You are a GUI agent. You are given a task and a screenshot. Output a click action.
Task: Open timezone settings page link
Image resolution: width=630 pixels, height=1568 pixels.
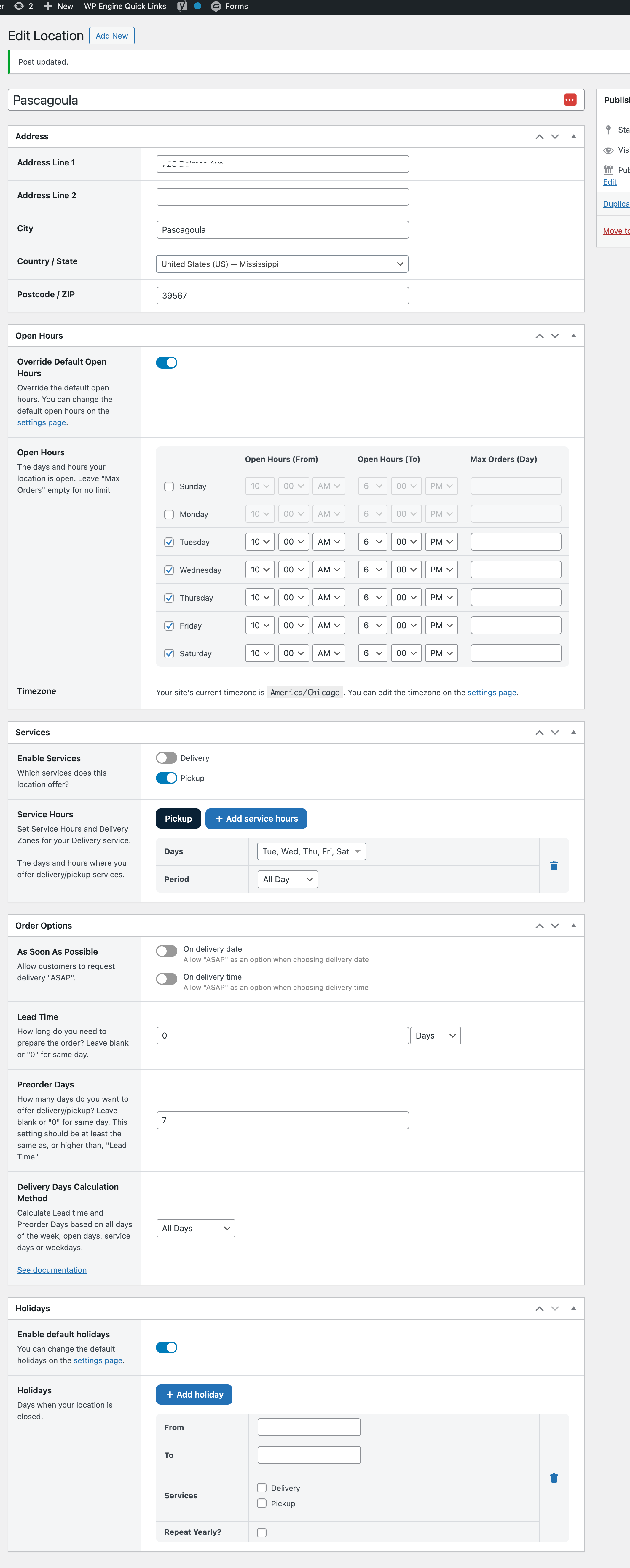point(492,693)
